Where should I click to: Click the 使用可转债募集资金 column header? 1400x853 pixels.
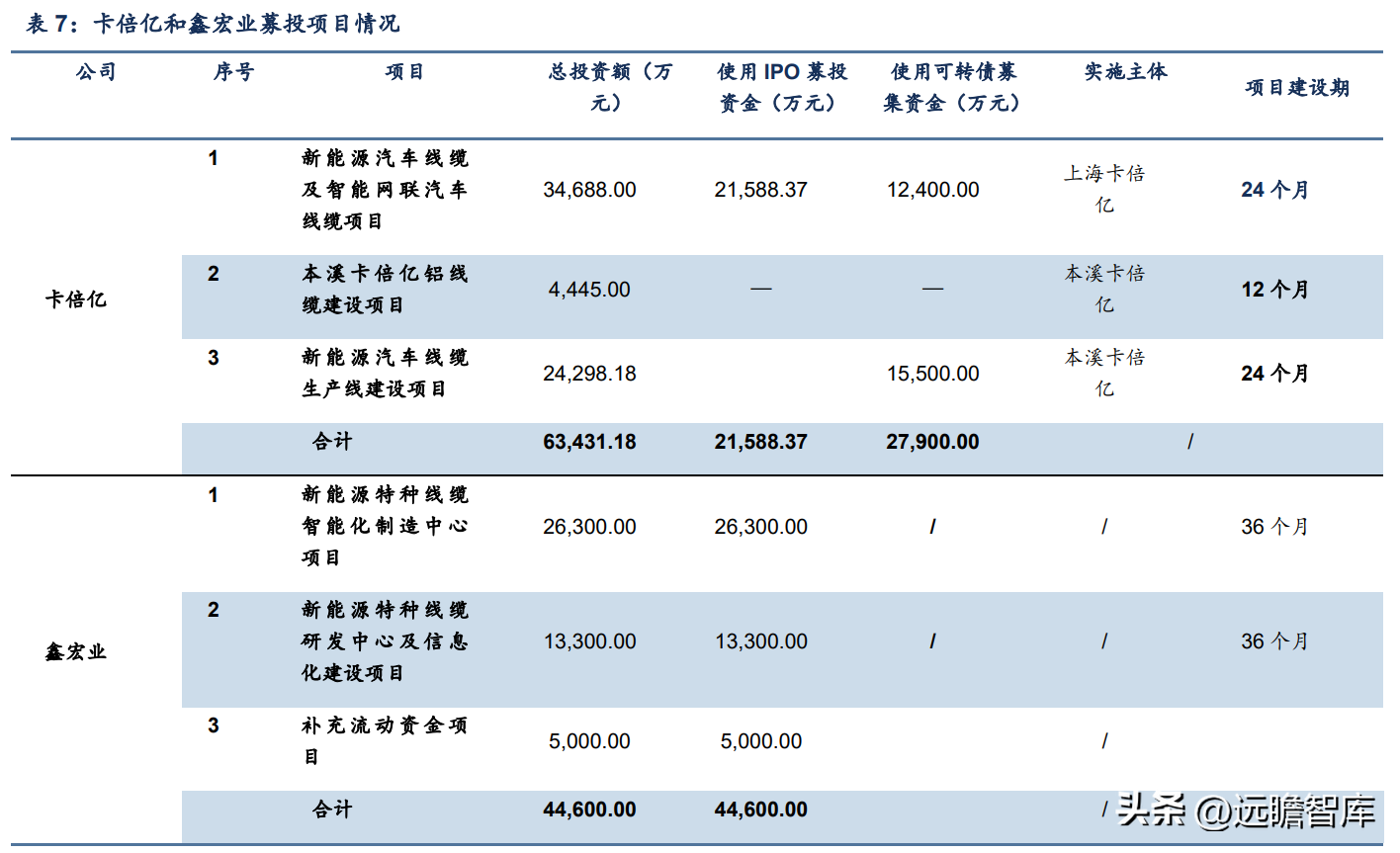[x=952, y=87]
